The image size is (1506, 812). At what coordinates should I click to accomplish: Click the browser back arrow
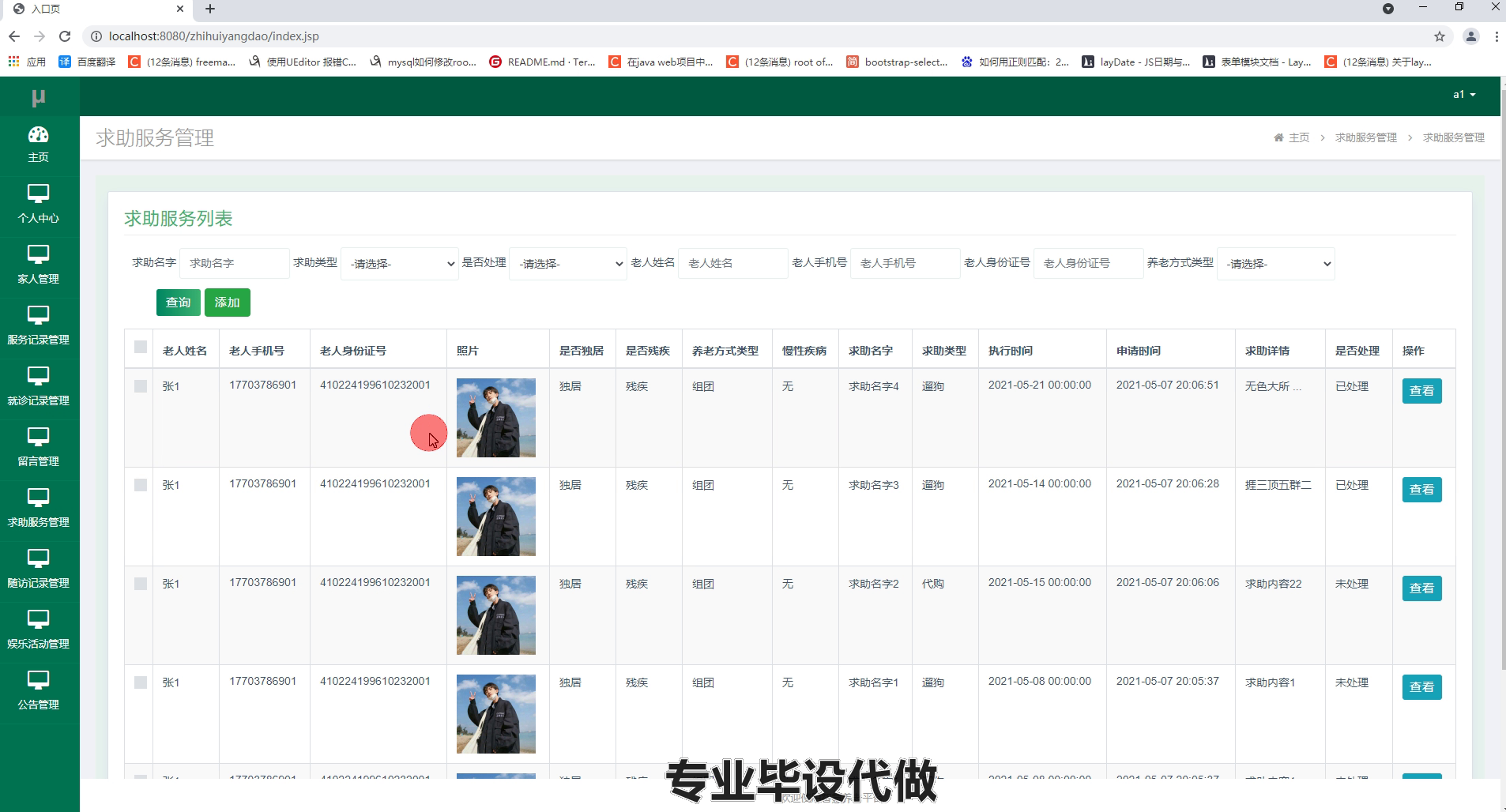(14, 36)
